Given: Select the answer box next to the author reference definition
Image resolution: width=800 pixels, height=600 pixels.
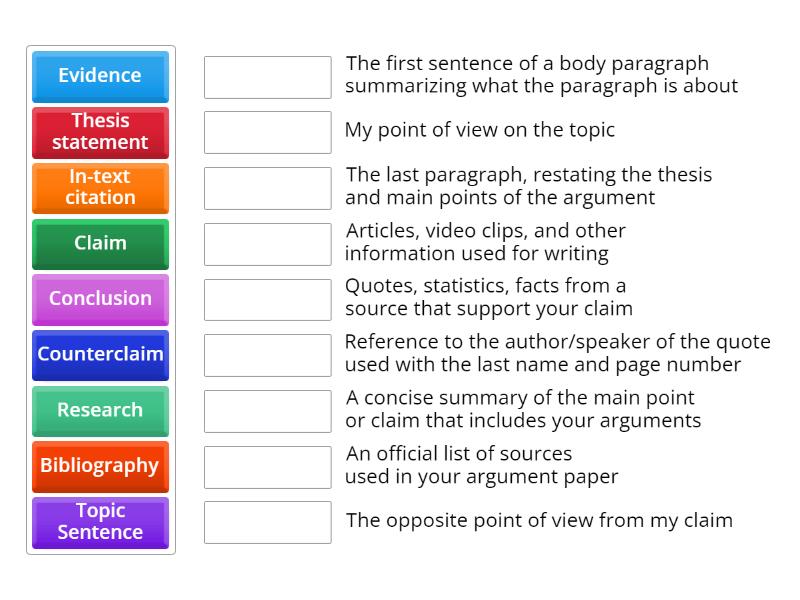Looking at the screenshot, I should click(266, 355).
